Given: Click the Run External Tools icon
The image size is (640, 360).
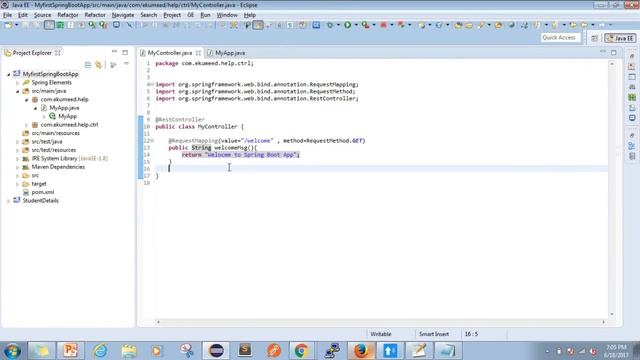Looking at the screenshot, I should pos(365,25).
